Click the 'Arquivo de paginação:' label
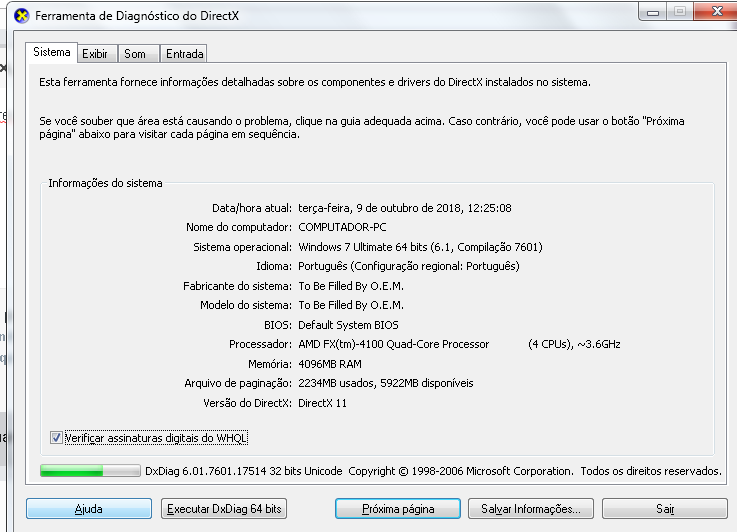Screen dimensions: 737x532 (238, 383)
